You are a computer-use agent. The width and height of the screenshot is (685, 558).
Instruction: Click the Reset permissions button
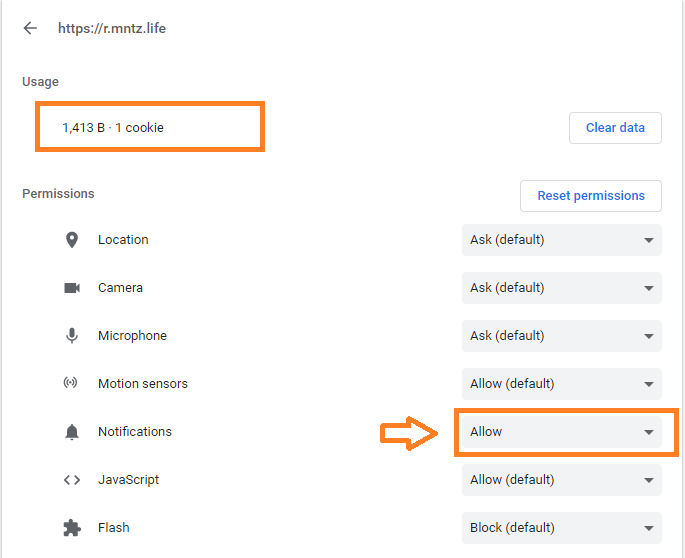[x=591, y=196]
